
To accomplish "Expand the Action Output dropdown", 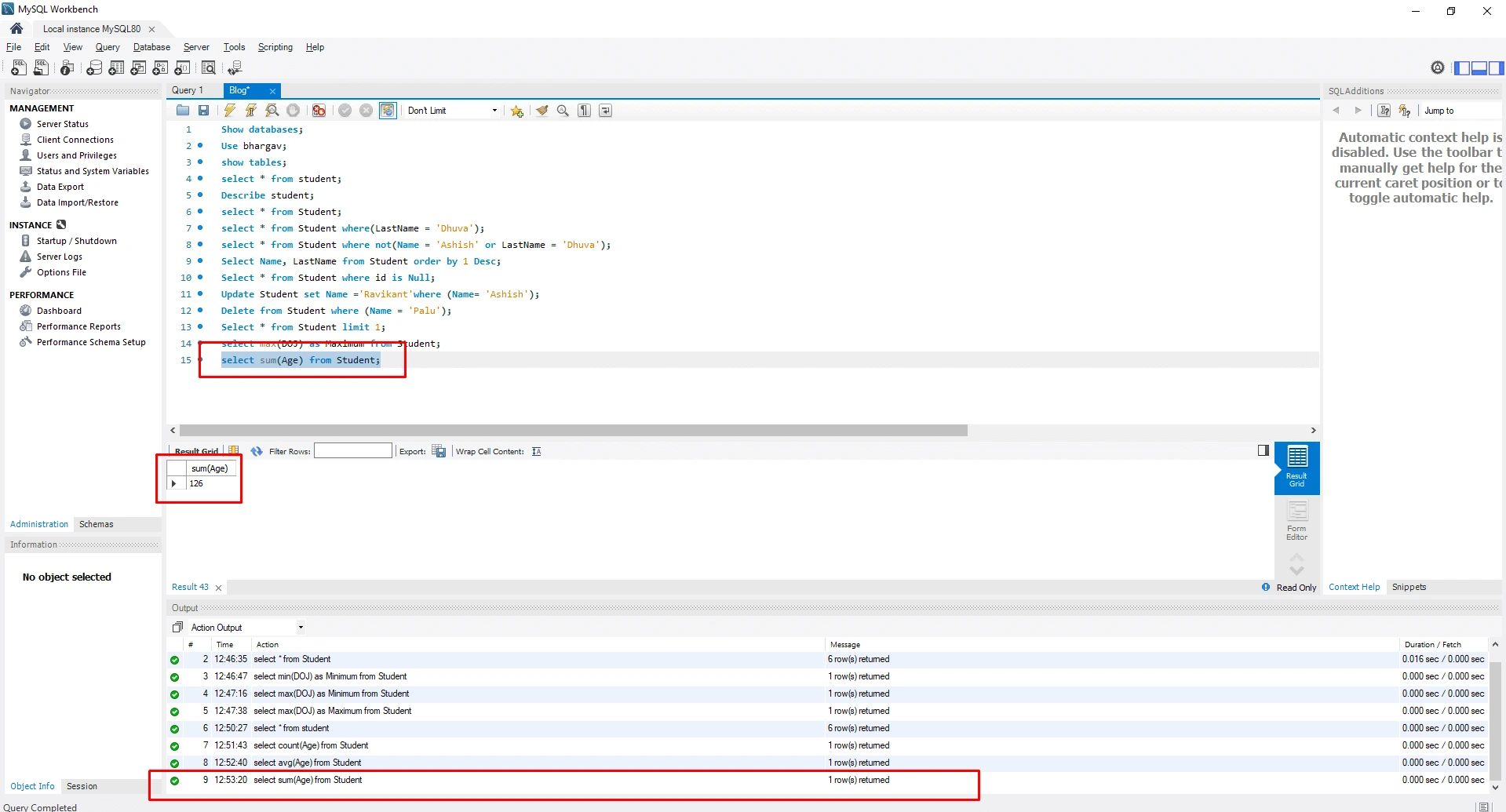I will tap(301, 628).
